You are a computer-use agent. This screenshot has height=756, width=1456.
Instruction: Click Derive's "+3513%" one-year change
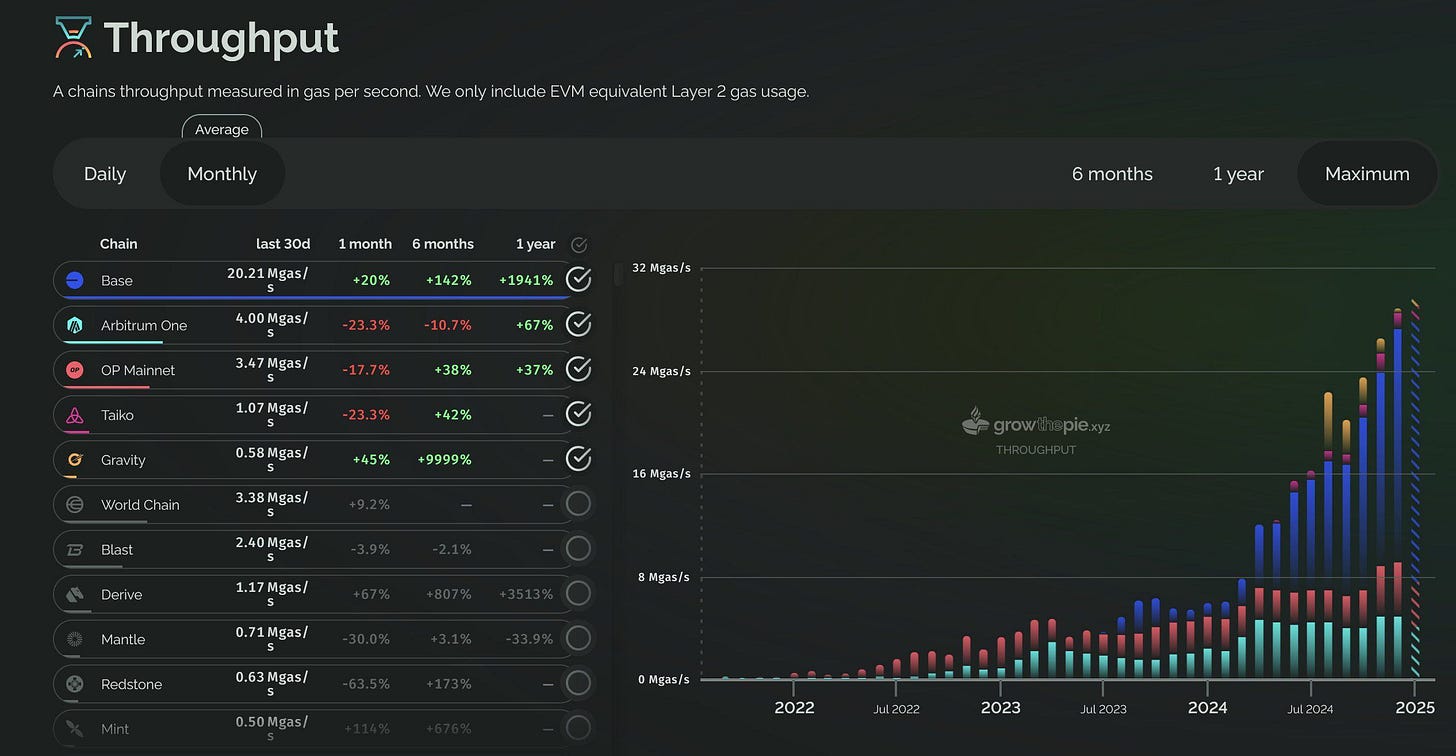click(526, 594)
